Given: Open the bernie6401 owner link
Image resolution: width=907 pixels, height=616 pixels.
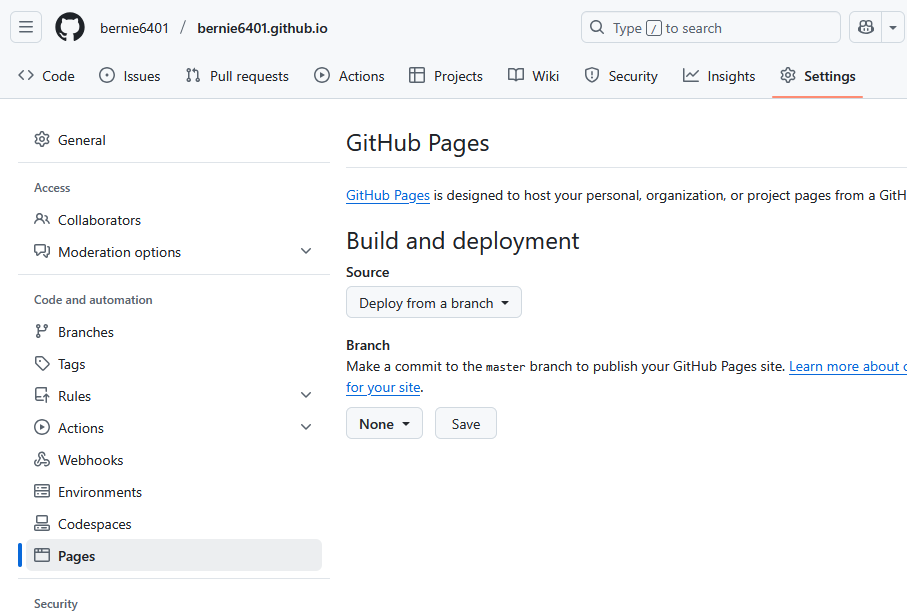Looking at the screenshot, I should point(134,28).
